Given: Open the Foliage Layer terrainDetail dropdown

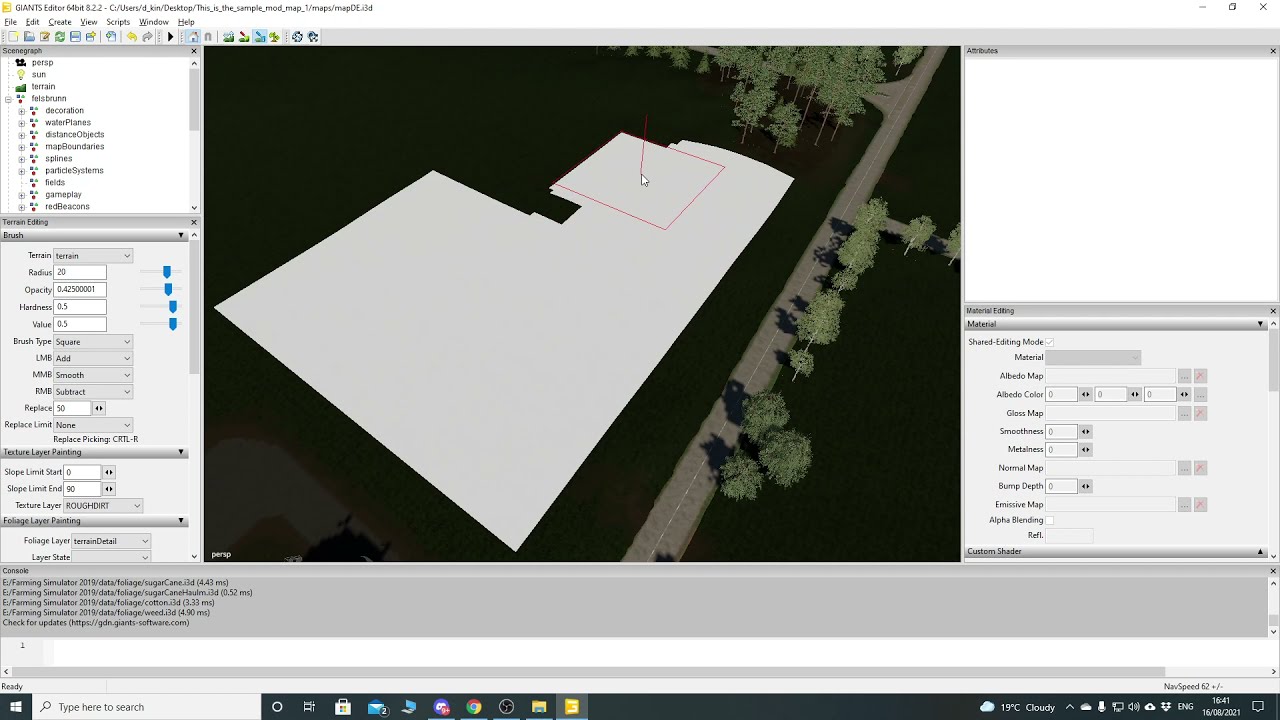Looking at the screenshot, I should (110, 541).
